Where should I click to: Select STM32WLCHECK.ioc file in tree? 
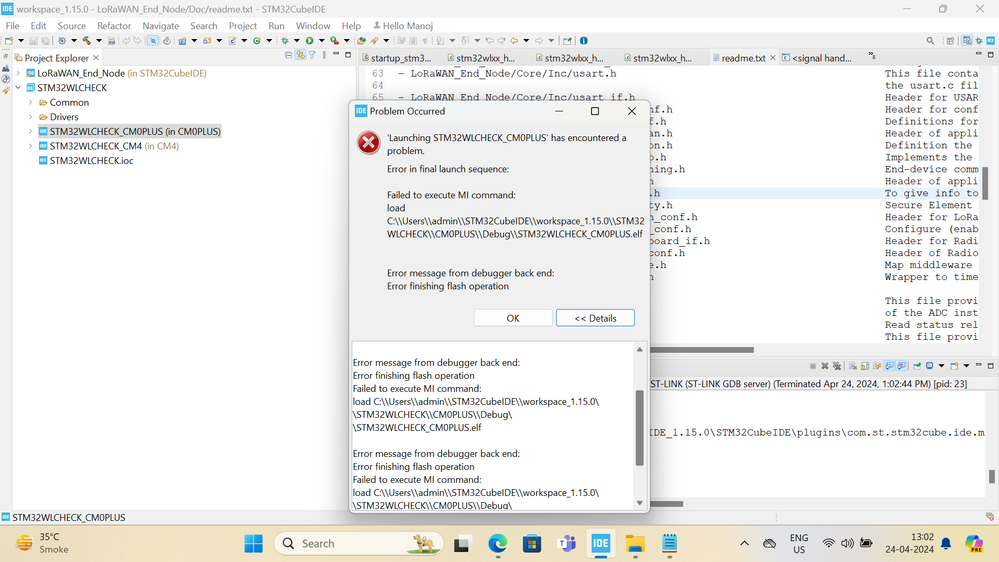click(x=92, y=161)
